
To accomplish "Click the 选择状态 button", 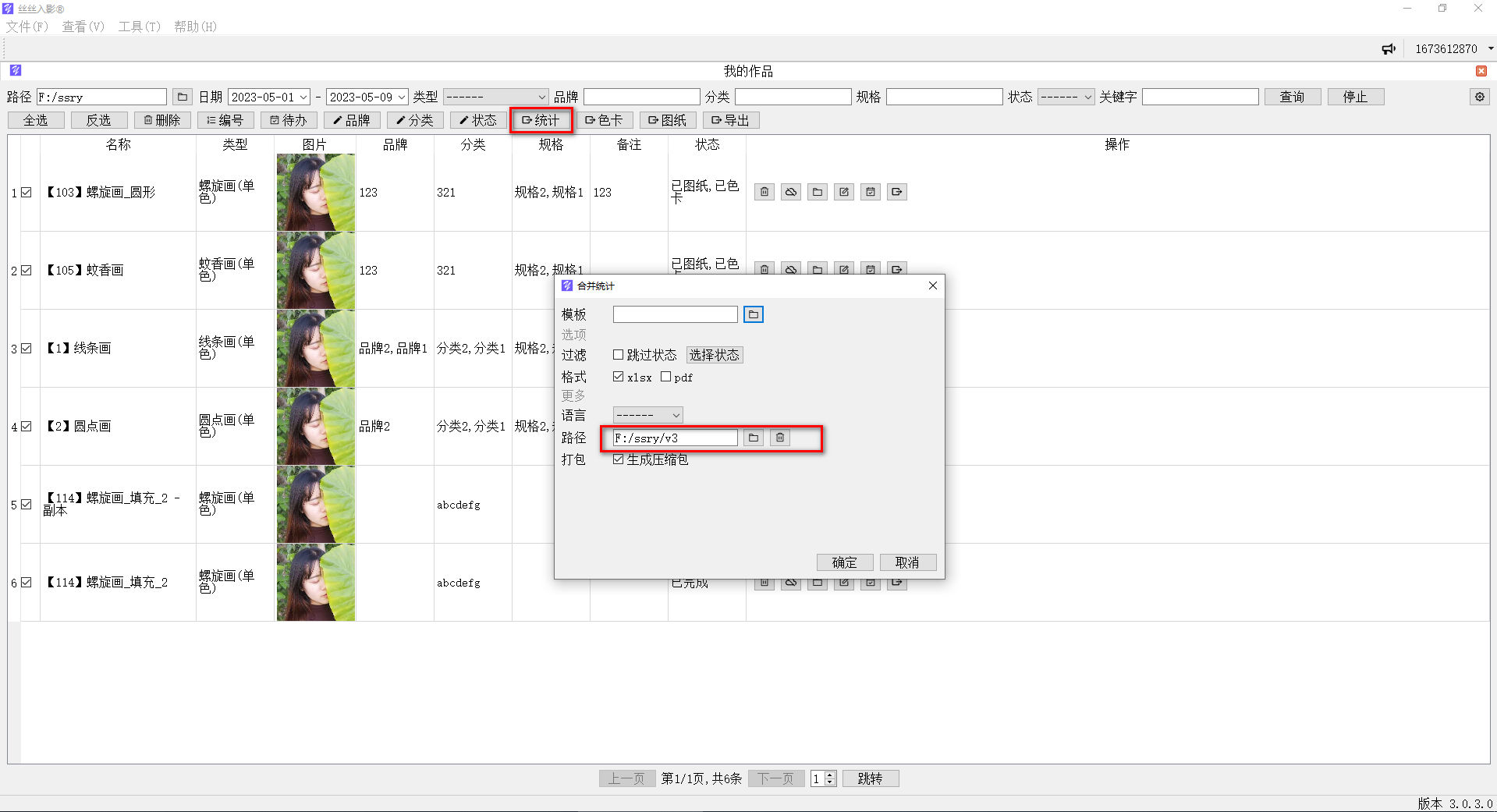I will [714, 355].
